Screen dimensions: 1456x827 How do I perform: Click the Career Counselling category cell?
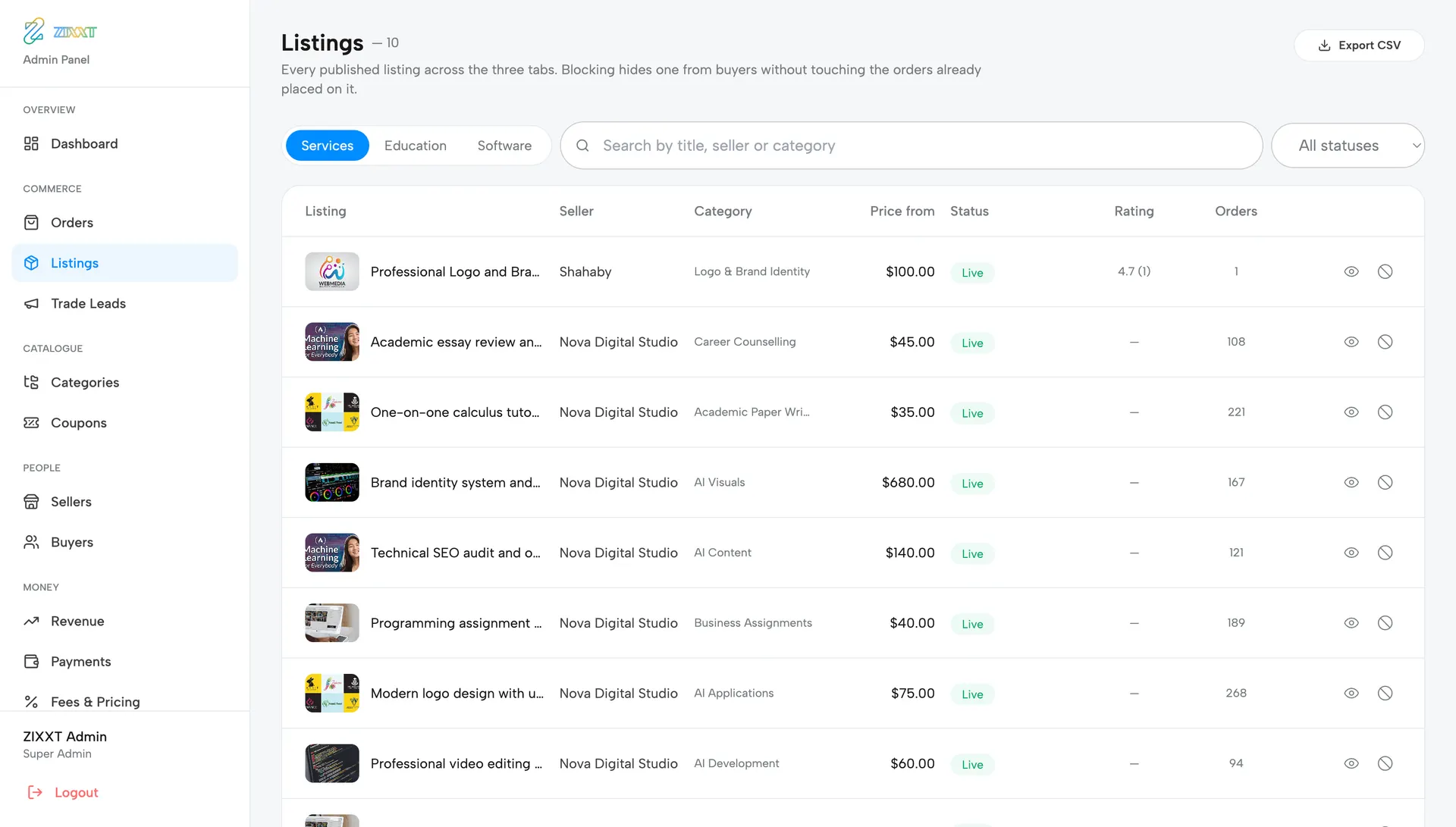(745, 342)
